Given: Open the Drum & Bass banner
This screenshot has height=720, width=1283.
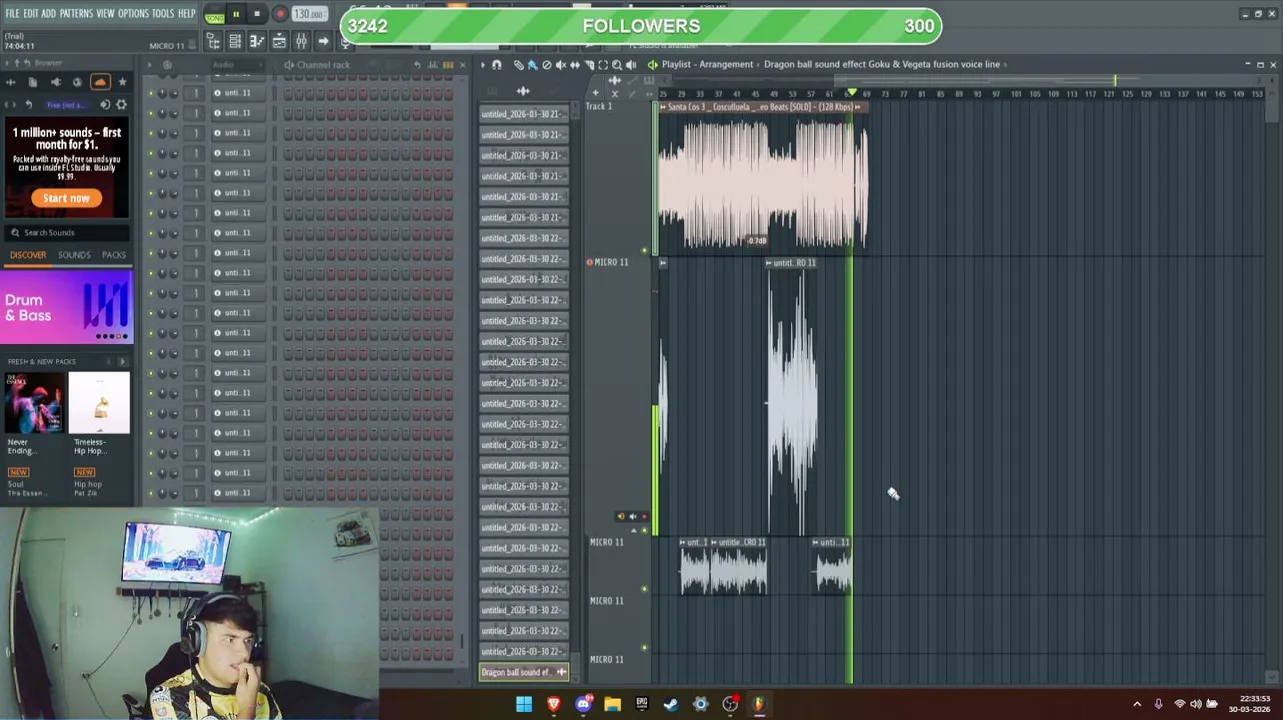Looking at the screenshot, I should pyautogui.click(x=67, y=307).
